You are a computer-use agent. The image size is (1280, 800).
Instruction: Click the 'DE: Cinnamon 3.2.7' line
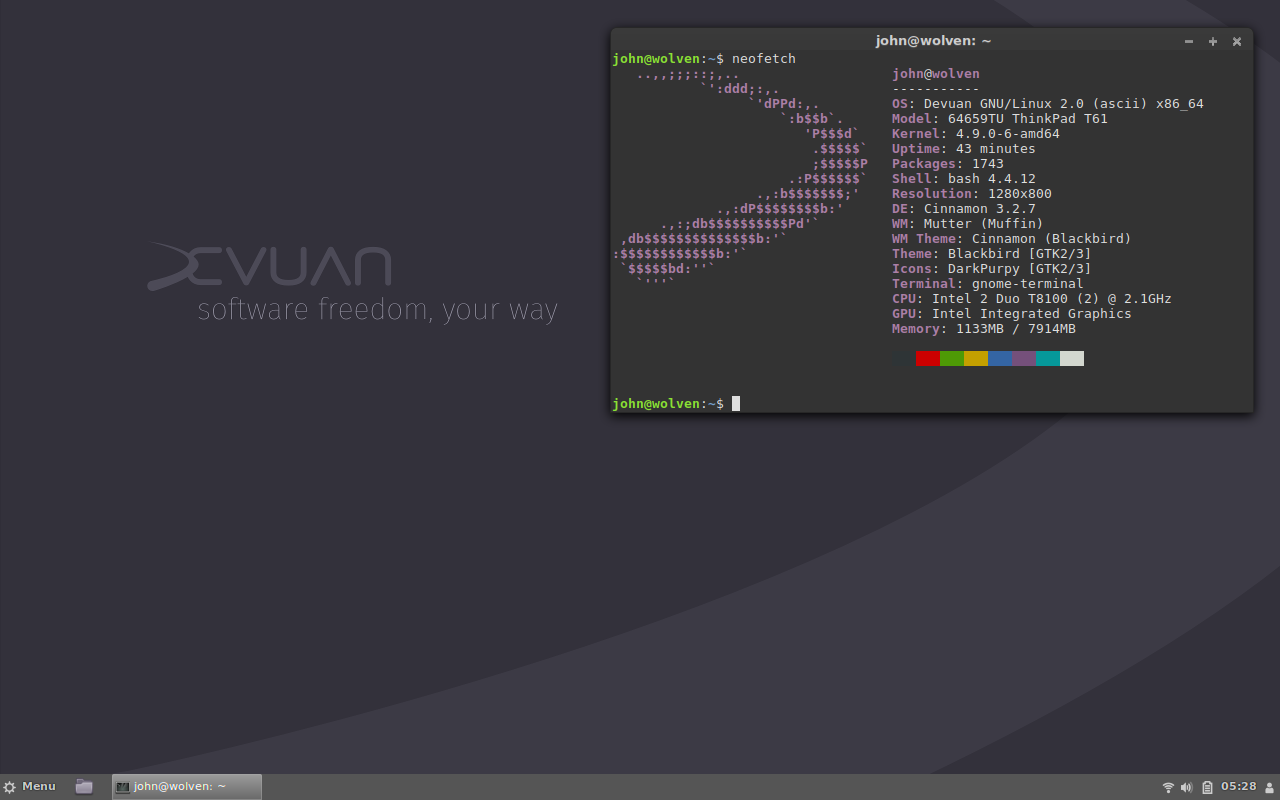[x=964, y=209]
